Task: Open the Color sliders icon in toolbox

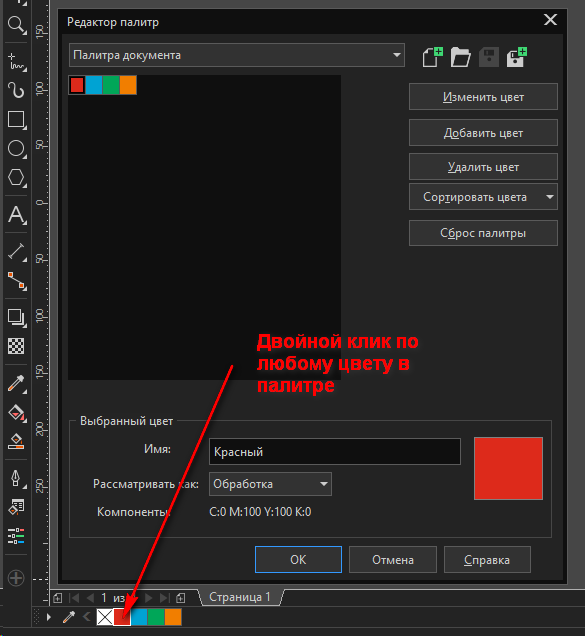Action: coord(16,536)
